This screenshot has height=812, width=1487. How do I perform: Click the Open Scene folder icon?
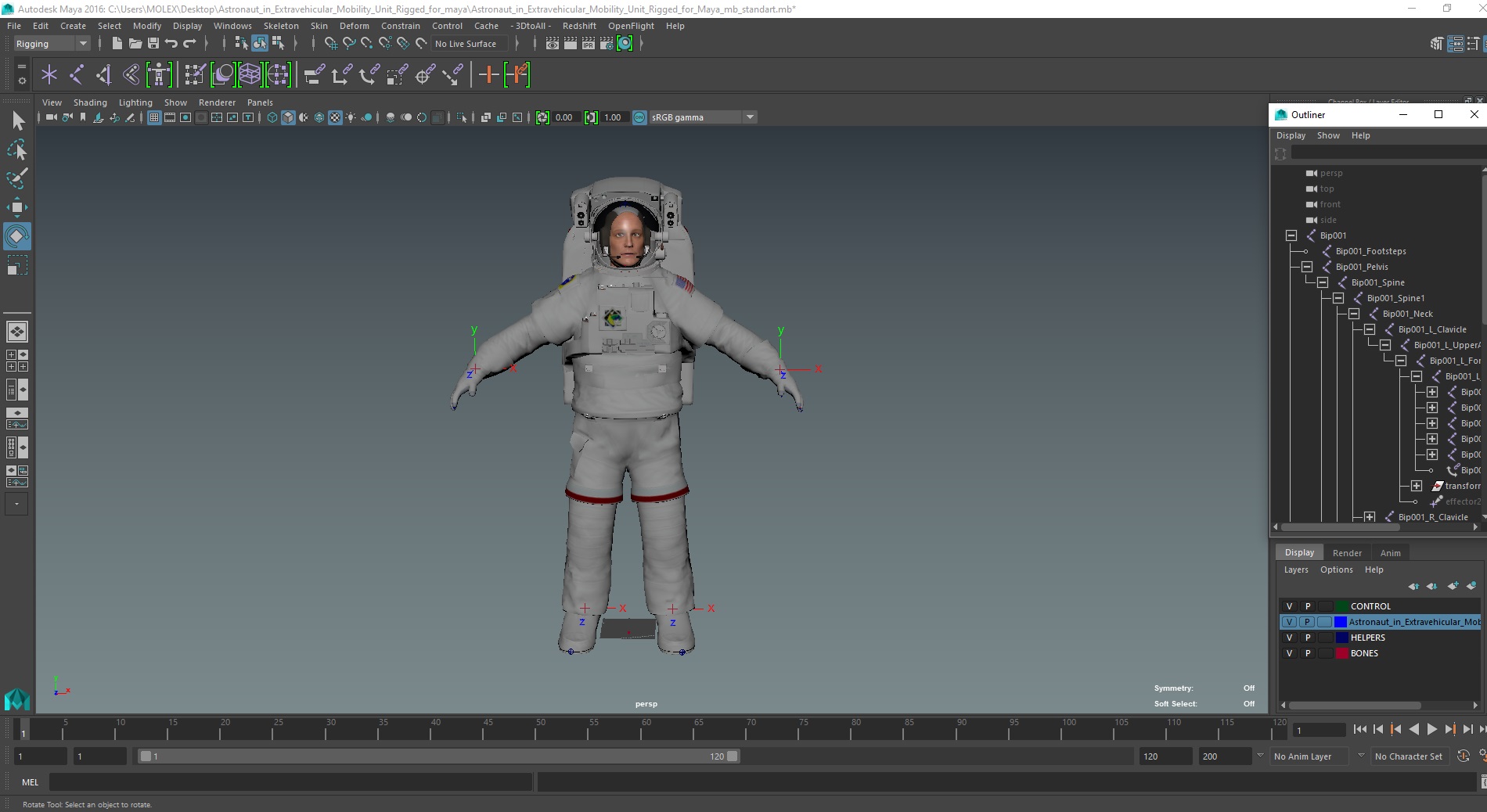click(x=135, y=44)
